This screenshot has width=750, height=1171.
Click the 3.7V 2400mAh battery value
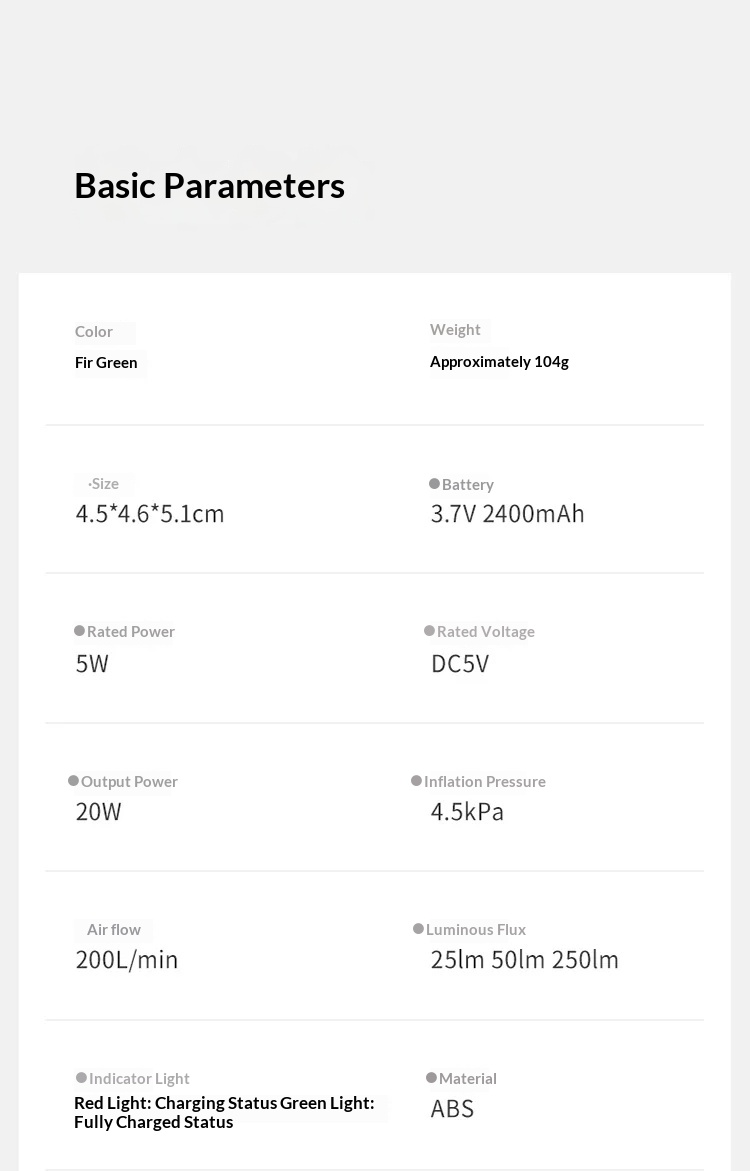click(507, 514)
